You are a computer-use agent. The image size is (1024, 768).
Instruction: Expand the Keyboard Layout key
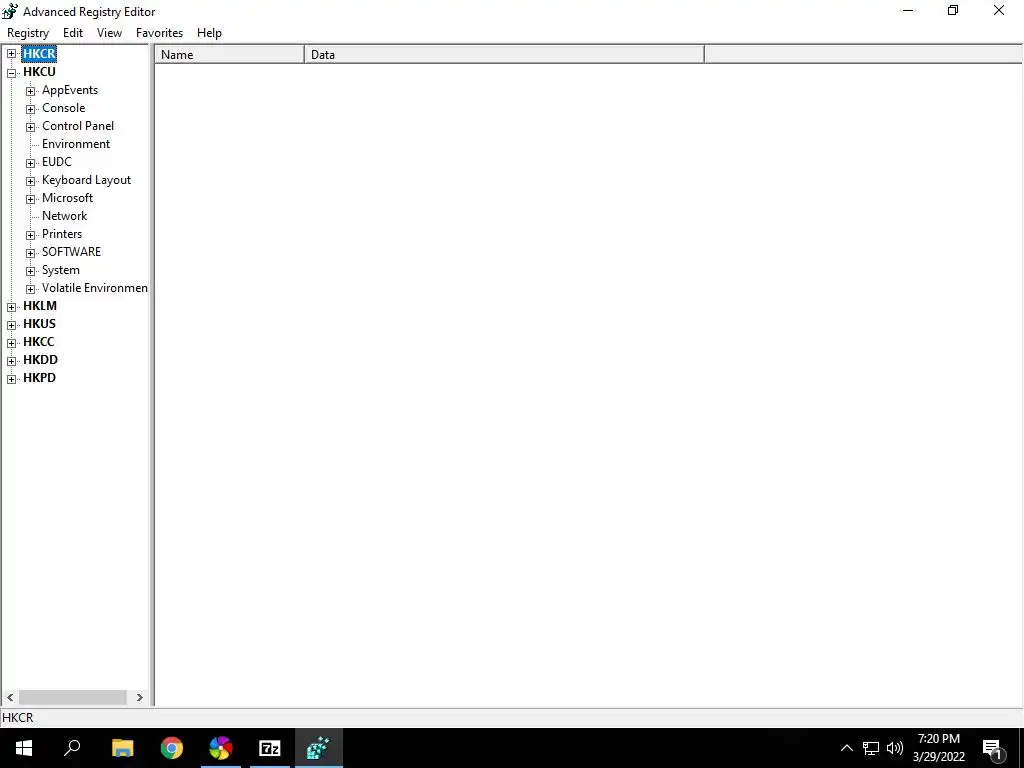click(x=31, y=181)
